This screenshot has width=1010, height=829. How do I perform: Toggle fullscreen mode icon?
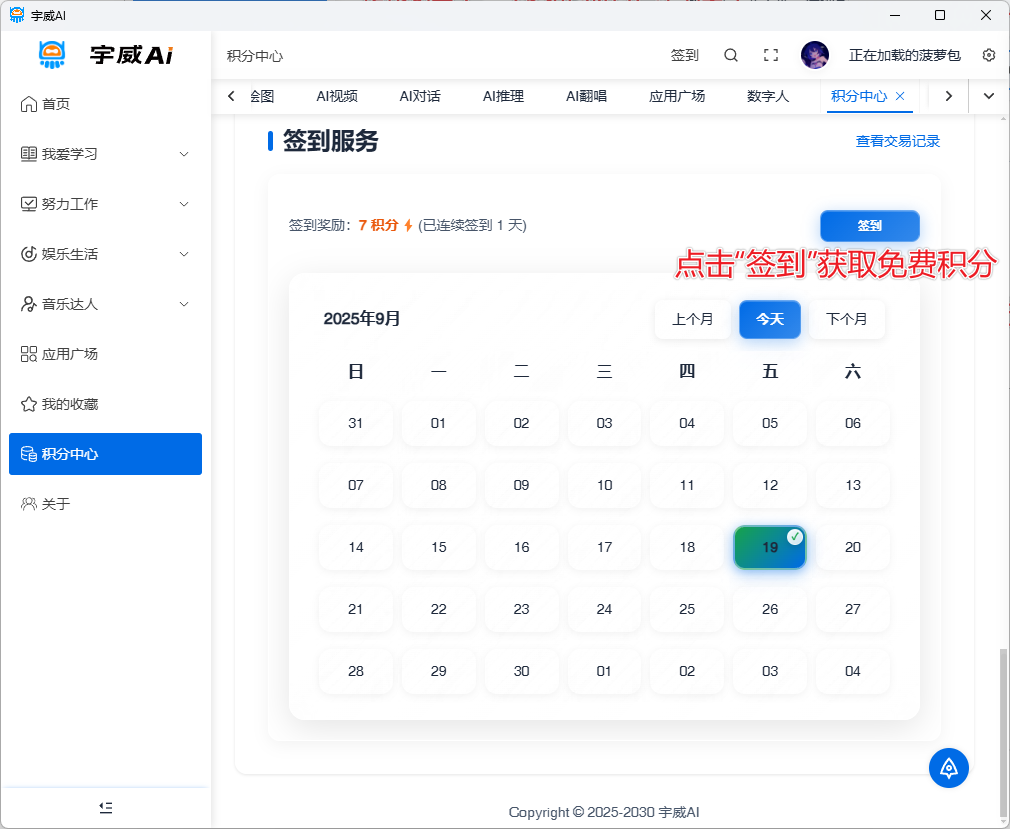click(x=770, y=55)
